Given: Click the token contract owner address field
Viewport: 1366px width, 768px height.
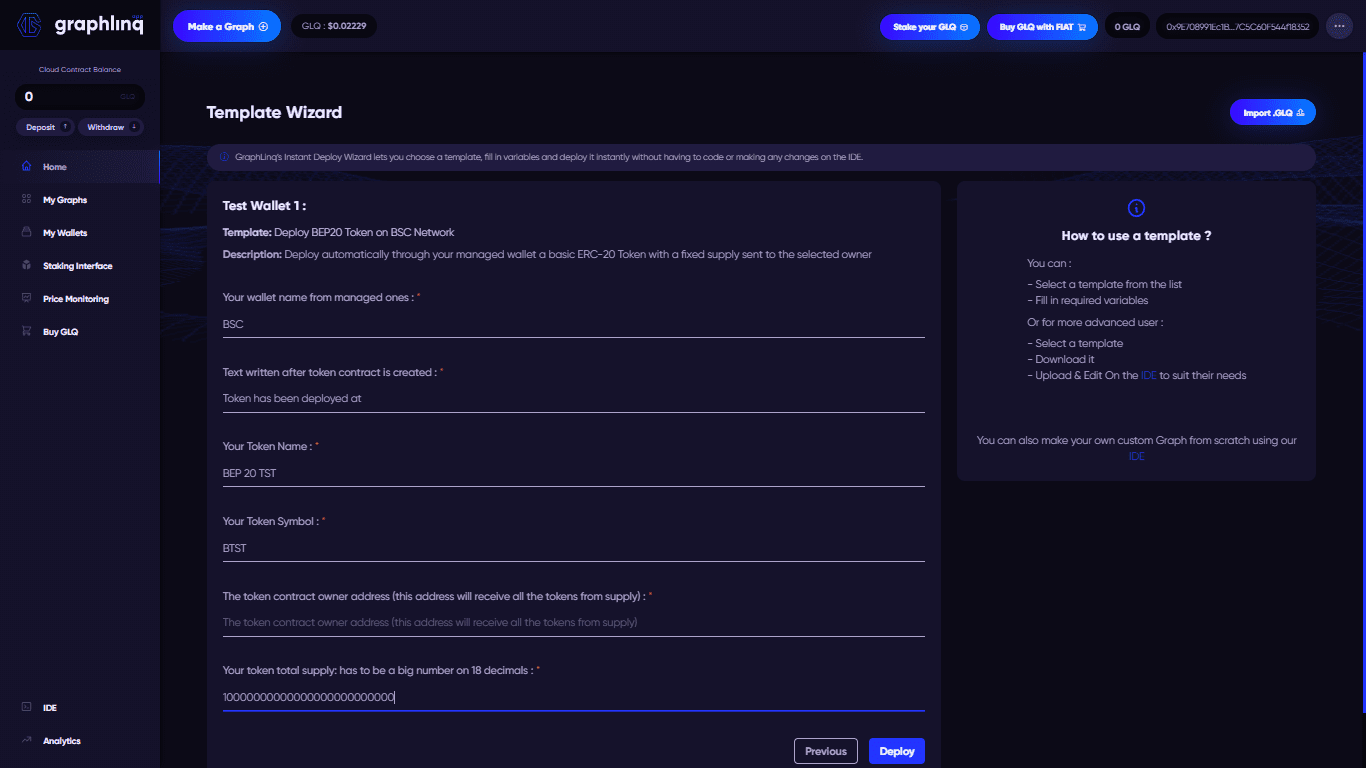Looking at the screenshot, I should pyautogui.click(x=572, y=622).
